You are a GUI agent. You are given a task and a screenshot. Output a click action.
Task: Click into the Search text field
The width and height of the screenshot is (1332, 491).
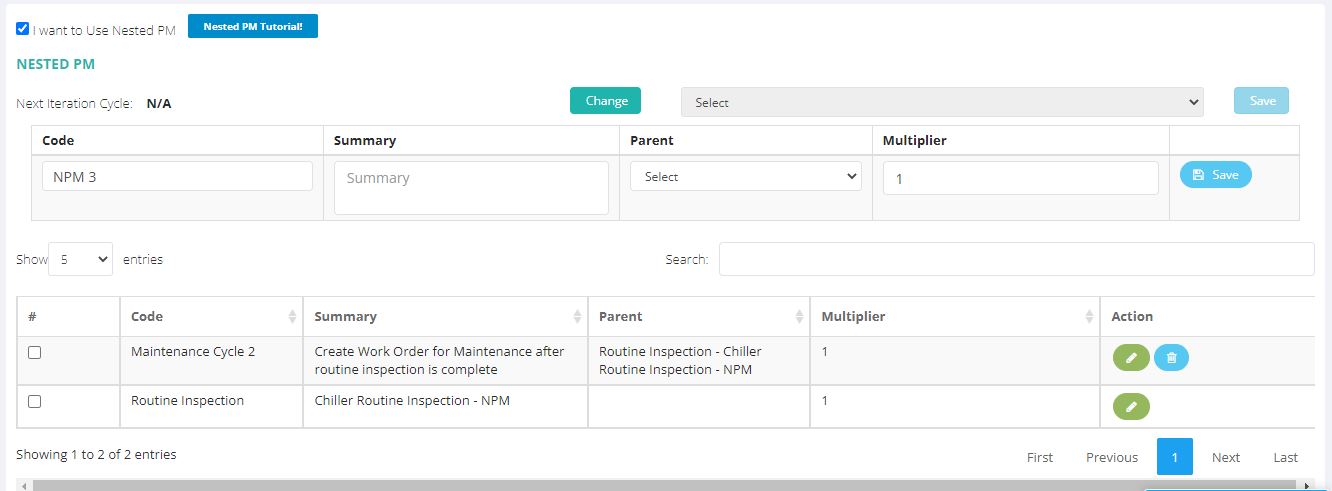point(1016,259)
